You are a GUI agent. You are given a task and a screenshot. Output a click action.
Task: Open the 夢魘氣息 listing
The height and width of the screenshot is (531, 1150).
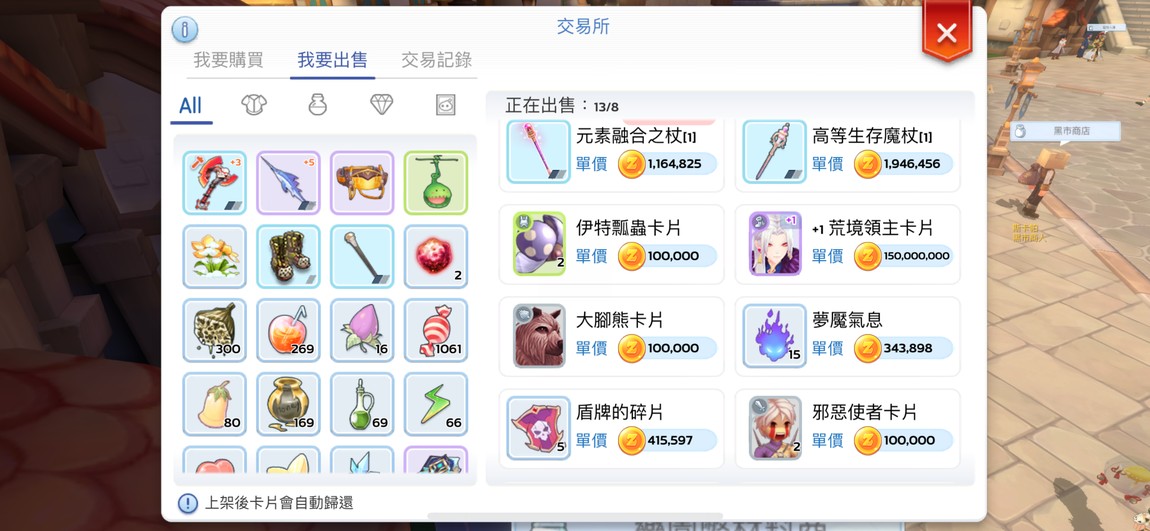[847, 337]
